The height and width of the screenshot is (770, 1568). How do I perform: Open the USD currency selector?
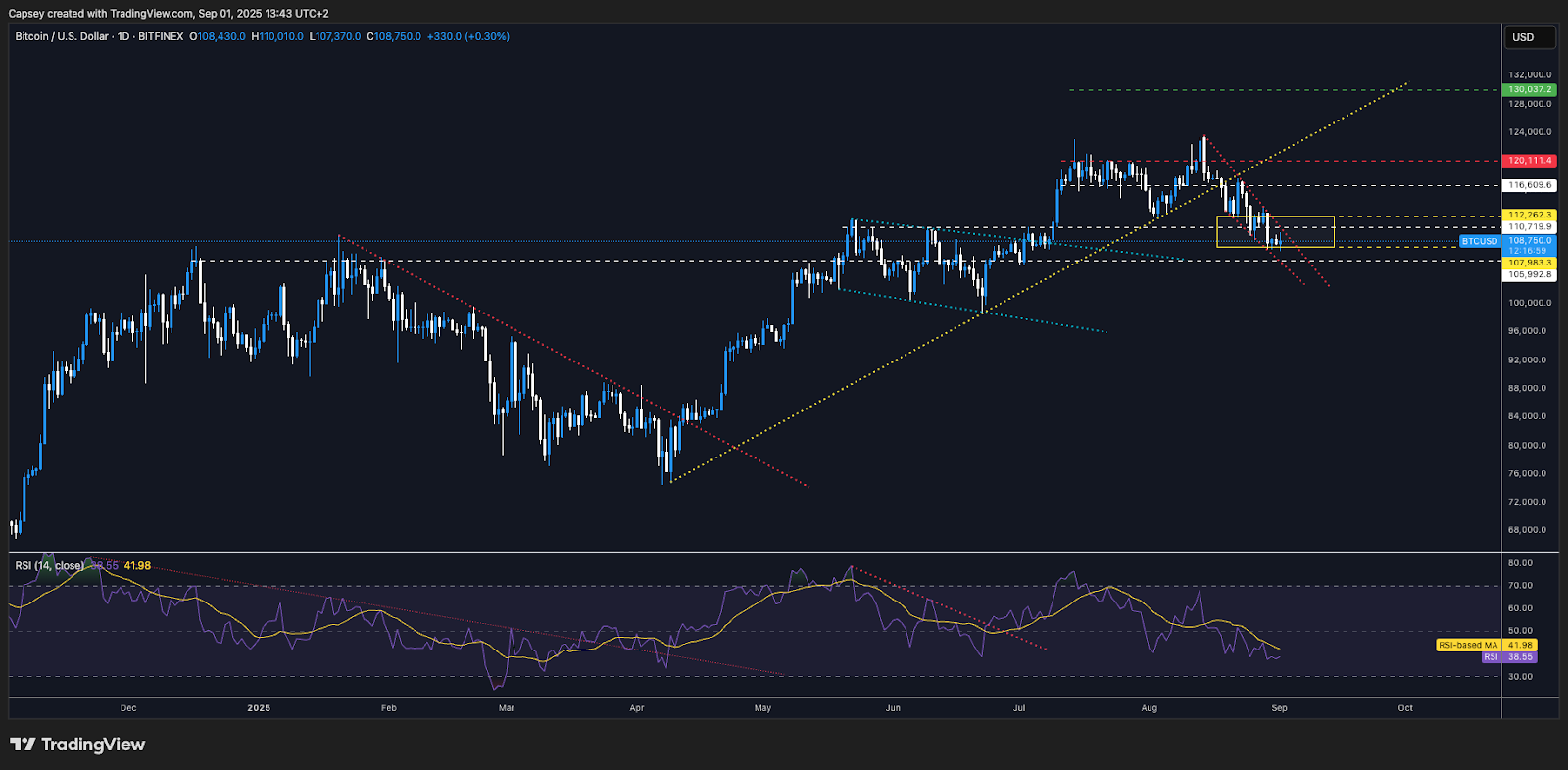point(1529,37)
